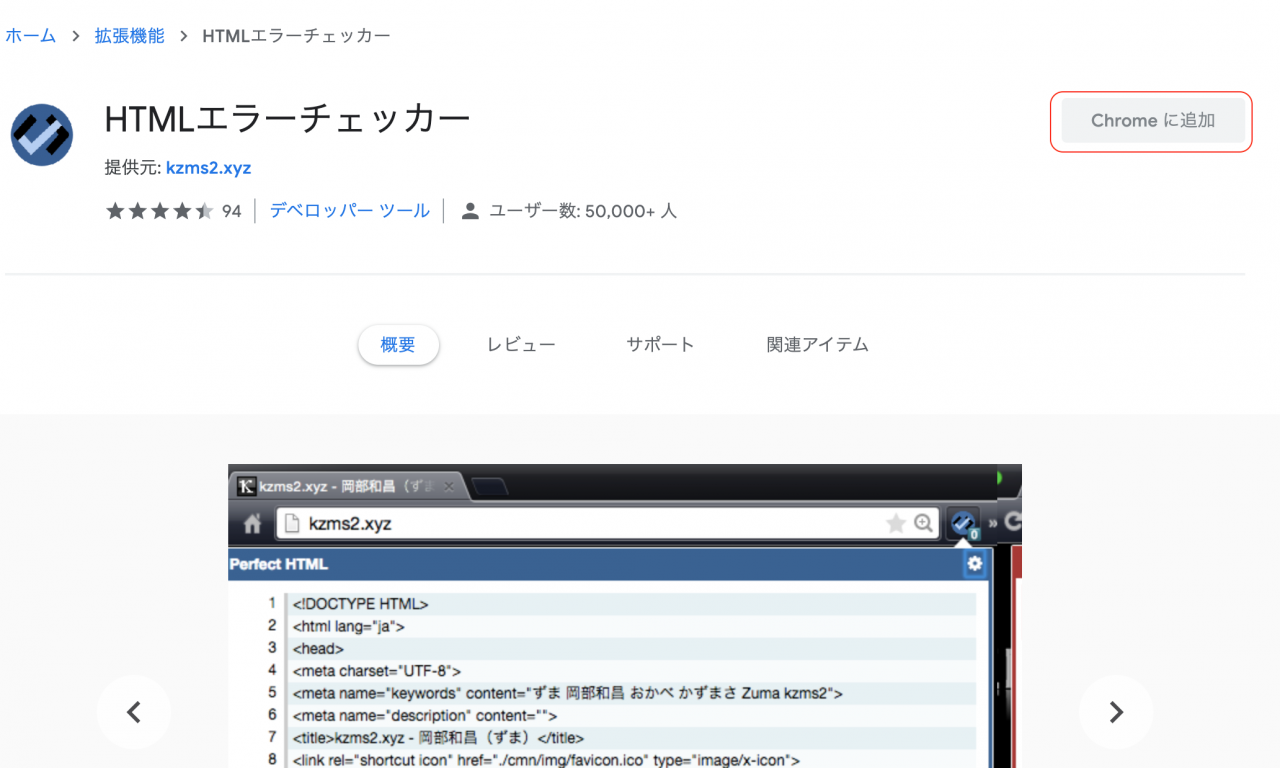The width and height of the screenshot is (1280, 768).
Task: Click the gray bookmark star in the address bar
Action: [898, 522]
